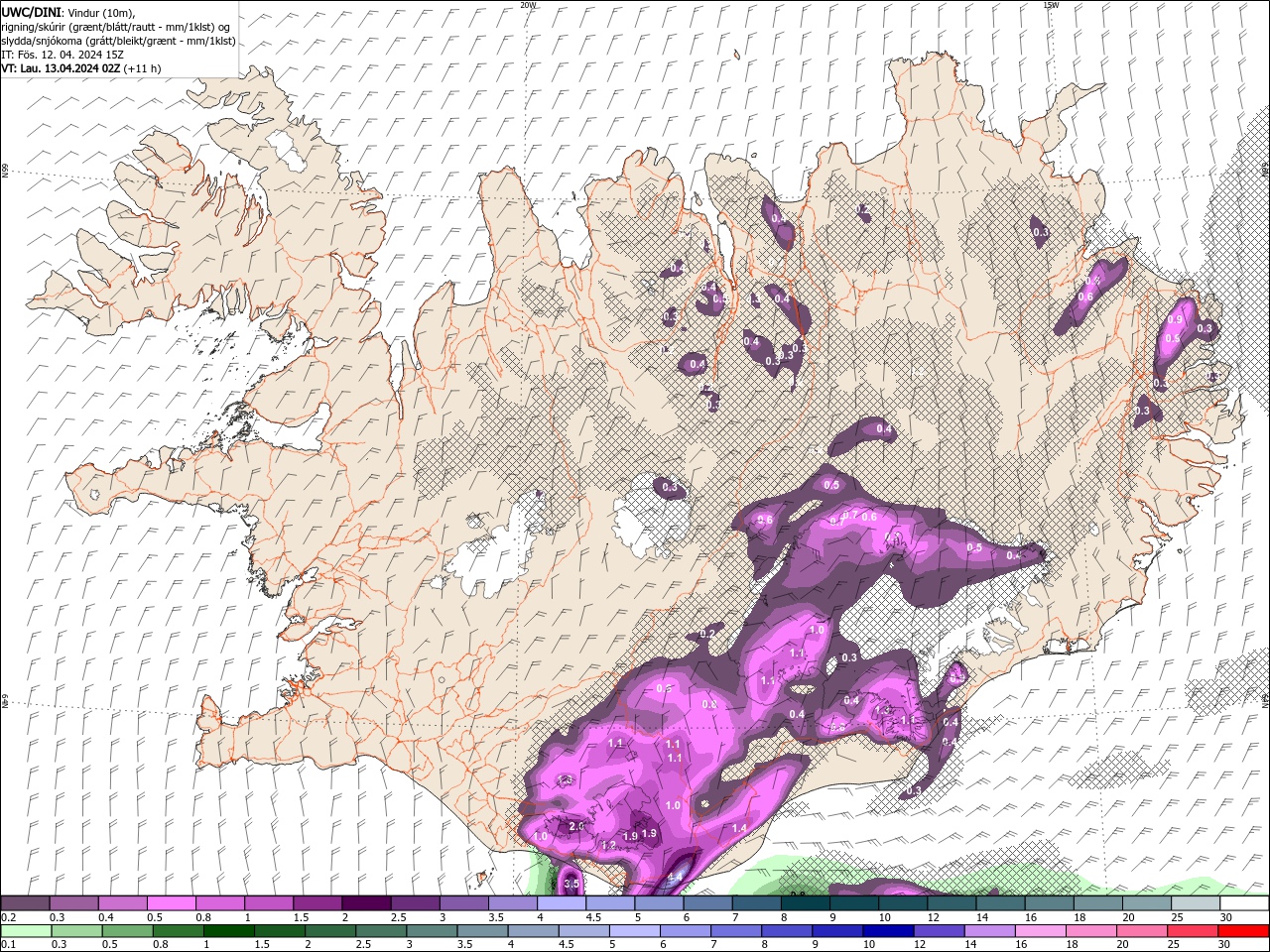Screen dimensions: 1270x952
Task: Click the 'rigning/skúrir' legend description line
Action: click(x=117, y=26)
